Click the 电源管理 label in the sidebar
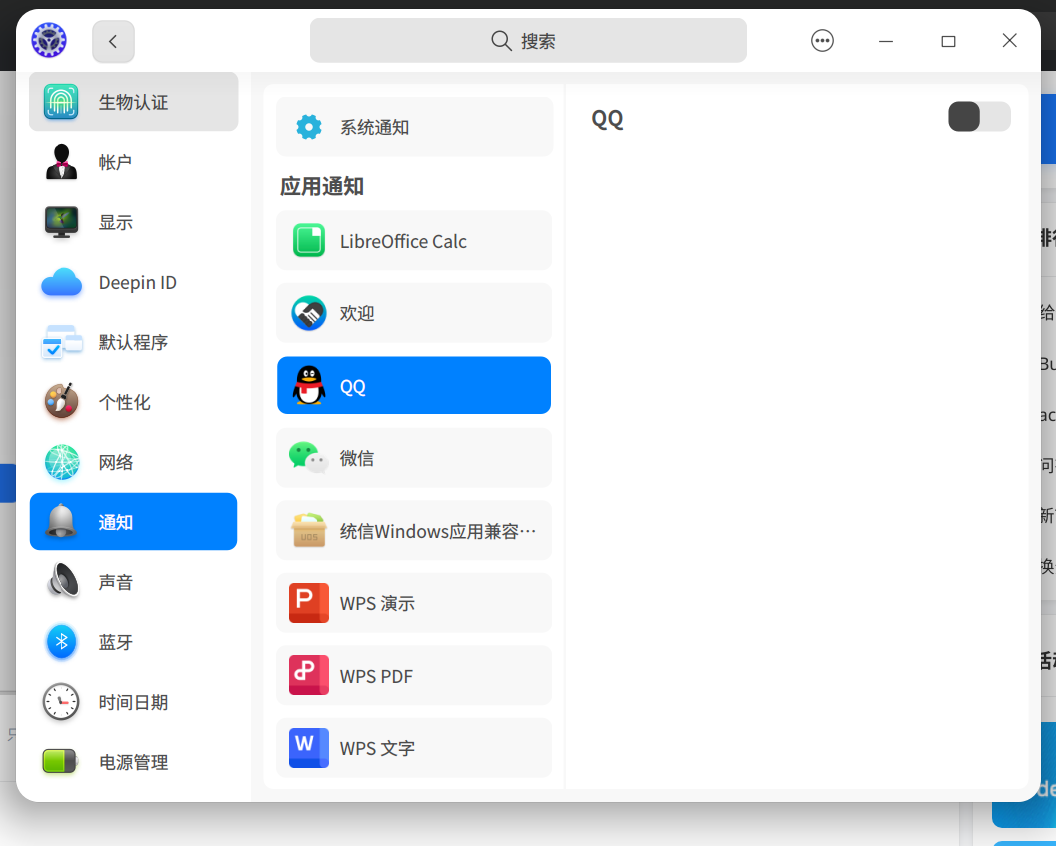Image resolution: width=1056 pixels, height=846 pixels. point(133,762)
